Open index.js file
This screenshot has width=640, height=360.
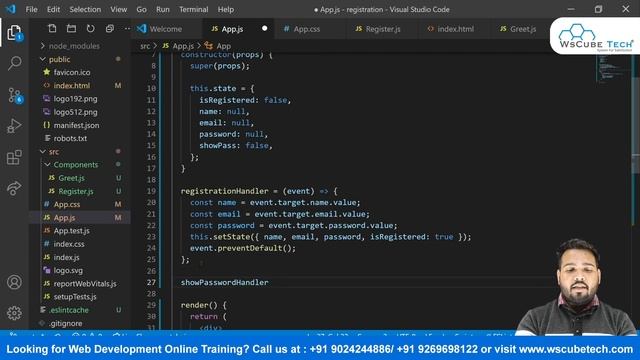pyautogui.click(x=67, y=257)
